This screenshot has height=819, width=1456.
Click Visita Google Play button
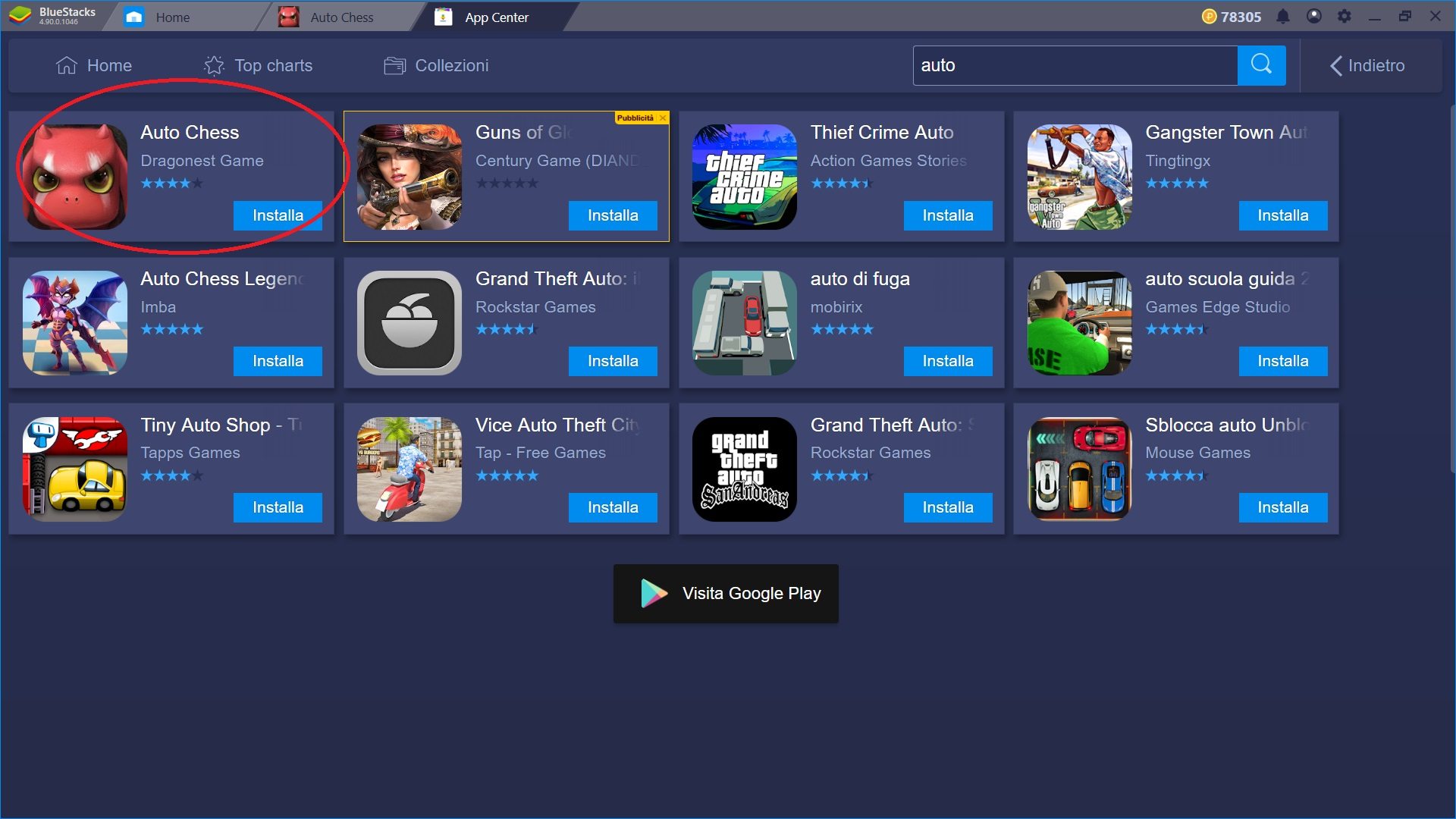[728, 594]
